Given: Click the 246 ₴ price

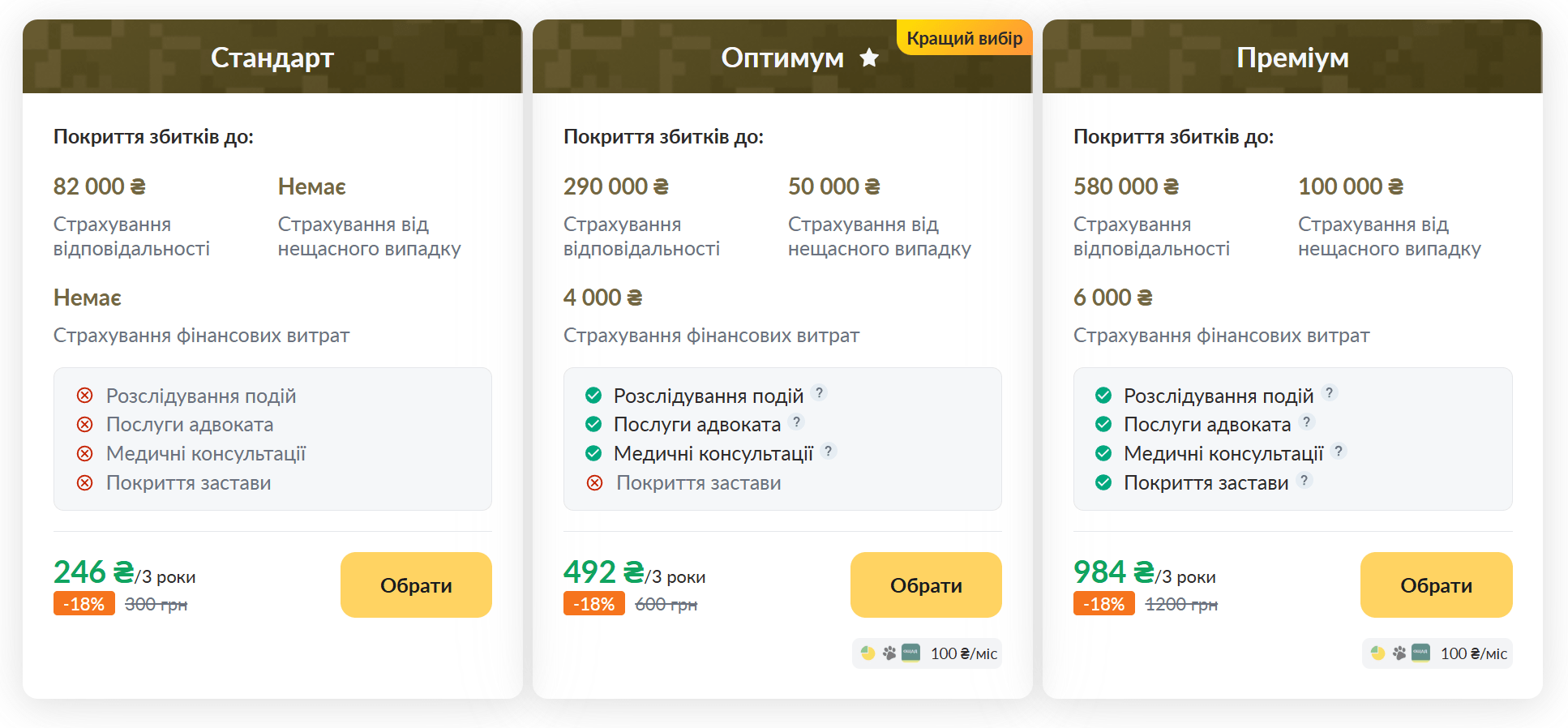Looking at the screenshot, I should pyautogui.click(x=94, y=572).
